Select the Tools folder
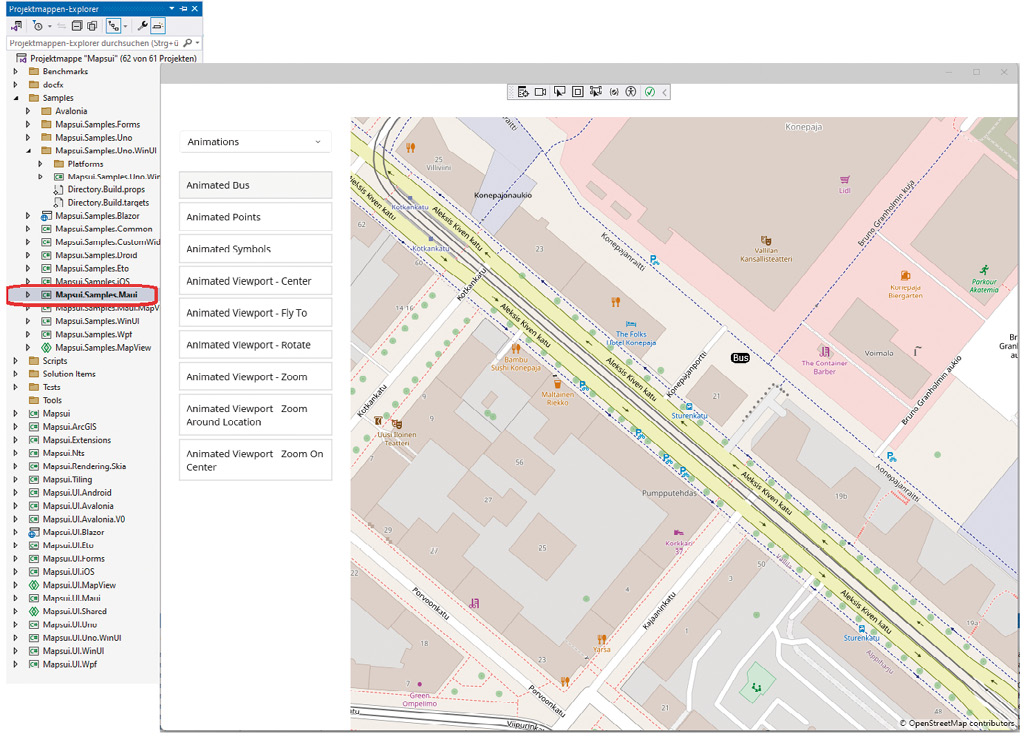This screenshot has height=740, width=1032. (52, 400)
